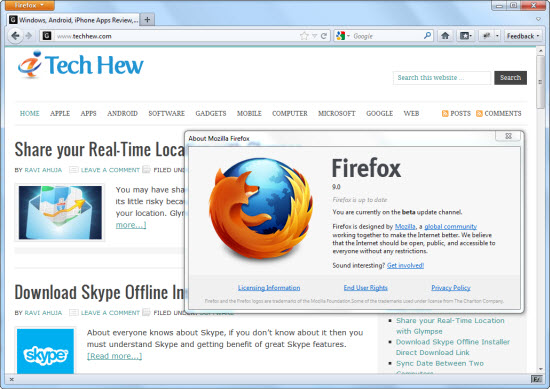The height and width of the screenshot is (389, 550).
Task: Open the URL history dropdown arrow
Action: (x=314, y=36)
